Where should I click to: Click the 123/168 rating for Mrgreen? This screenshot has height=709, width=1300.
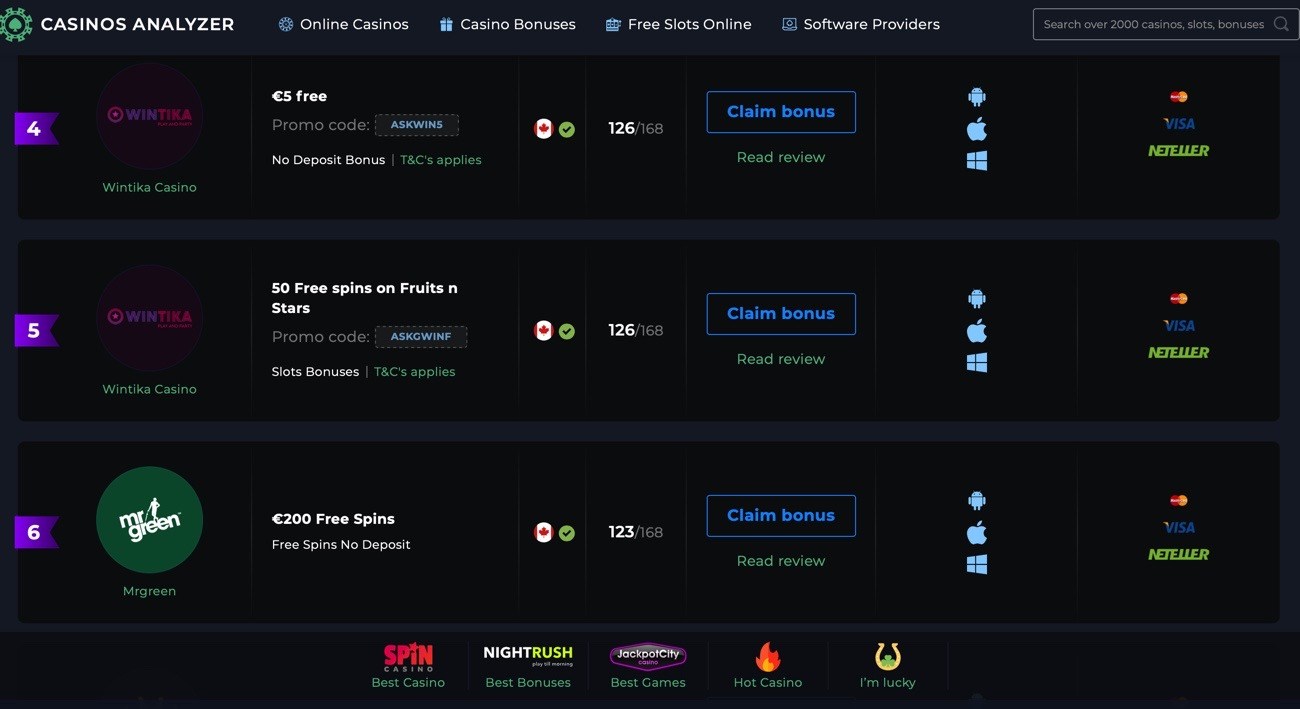[x=636, y=533]
